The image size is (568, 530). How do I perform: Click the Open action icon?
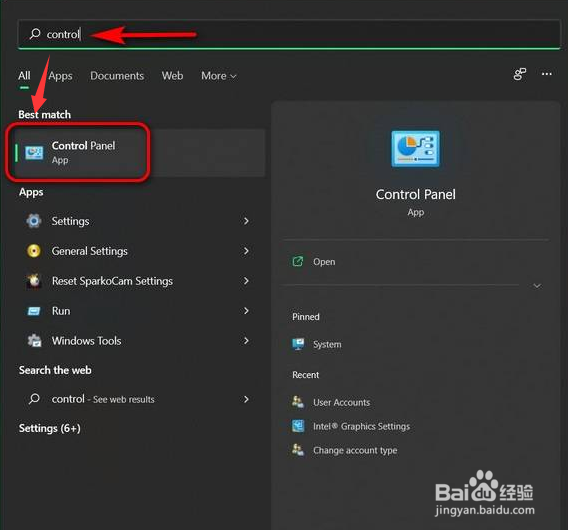[x=298, y=261]
